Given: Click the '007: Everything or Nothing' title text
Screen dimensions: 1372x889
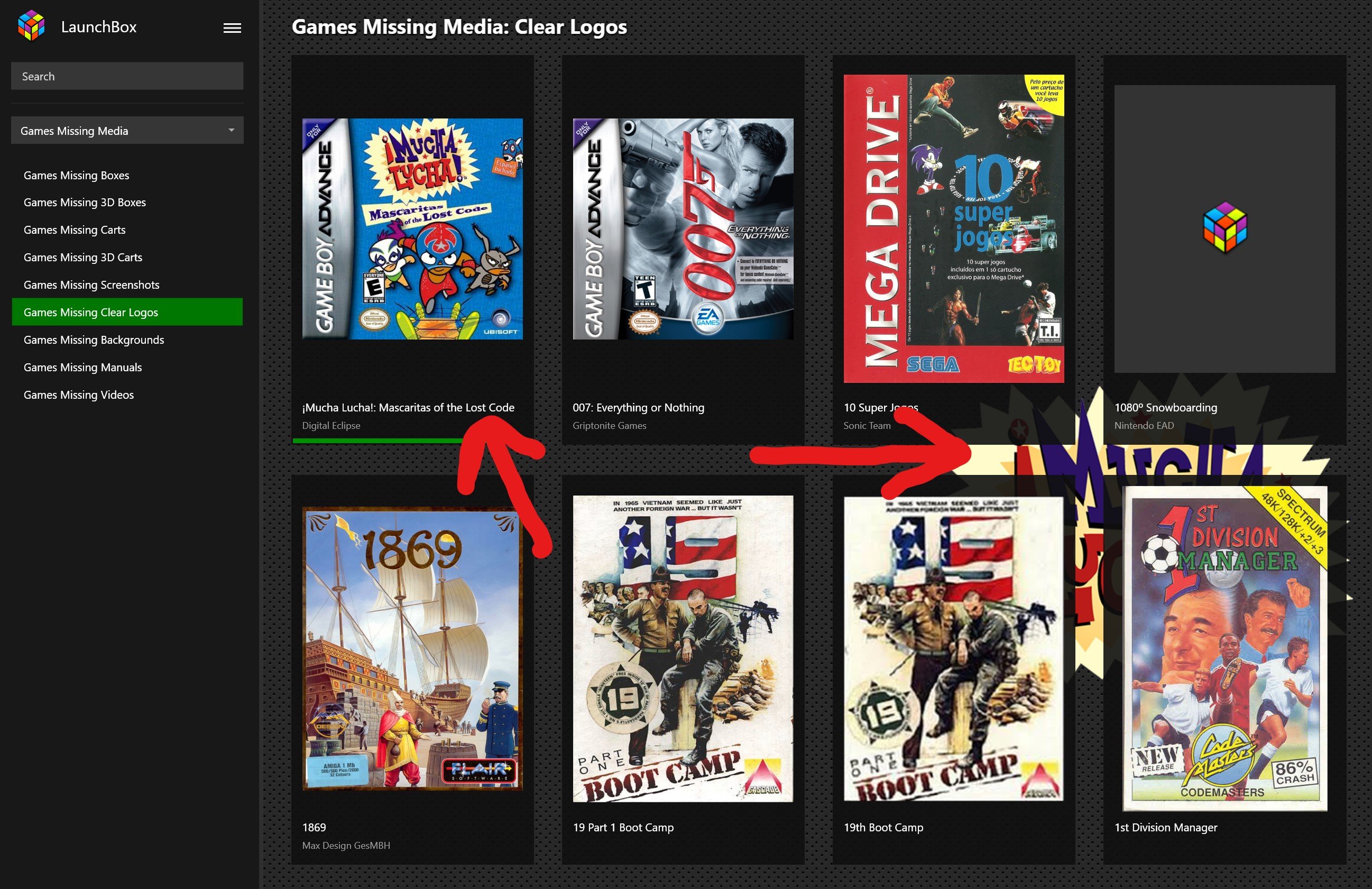Looking at the screenshot, I should click(638, 408).
